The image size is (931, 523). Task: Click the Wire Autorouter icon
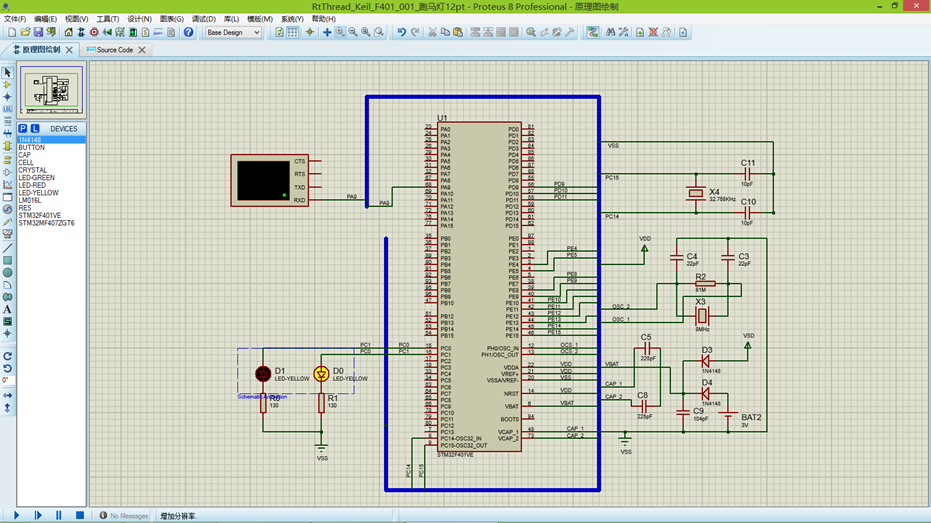point(593,32)
